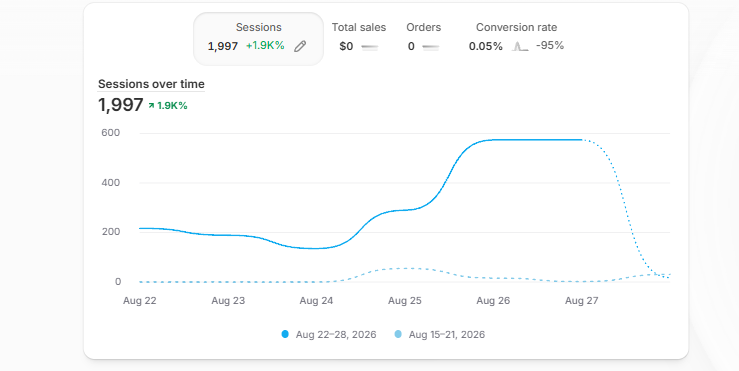
Task: Click the pencil edit icon beside Sessions
Action: pyautogui.click(x=300, y=46)
